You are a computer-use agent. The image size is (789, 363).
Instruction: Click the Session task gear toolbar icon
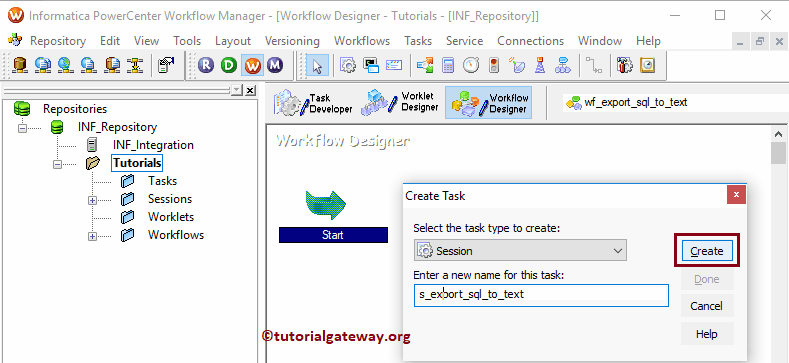(x=348, y=65)
